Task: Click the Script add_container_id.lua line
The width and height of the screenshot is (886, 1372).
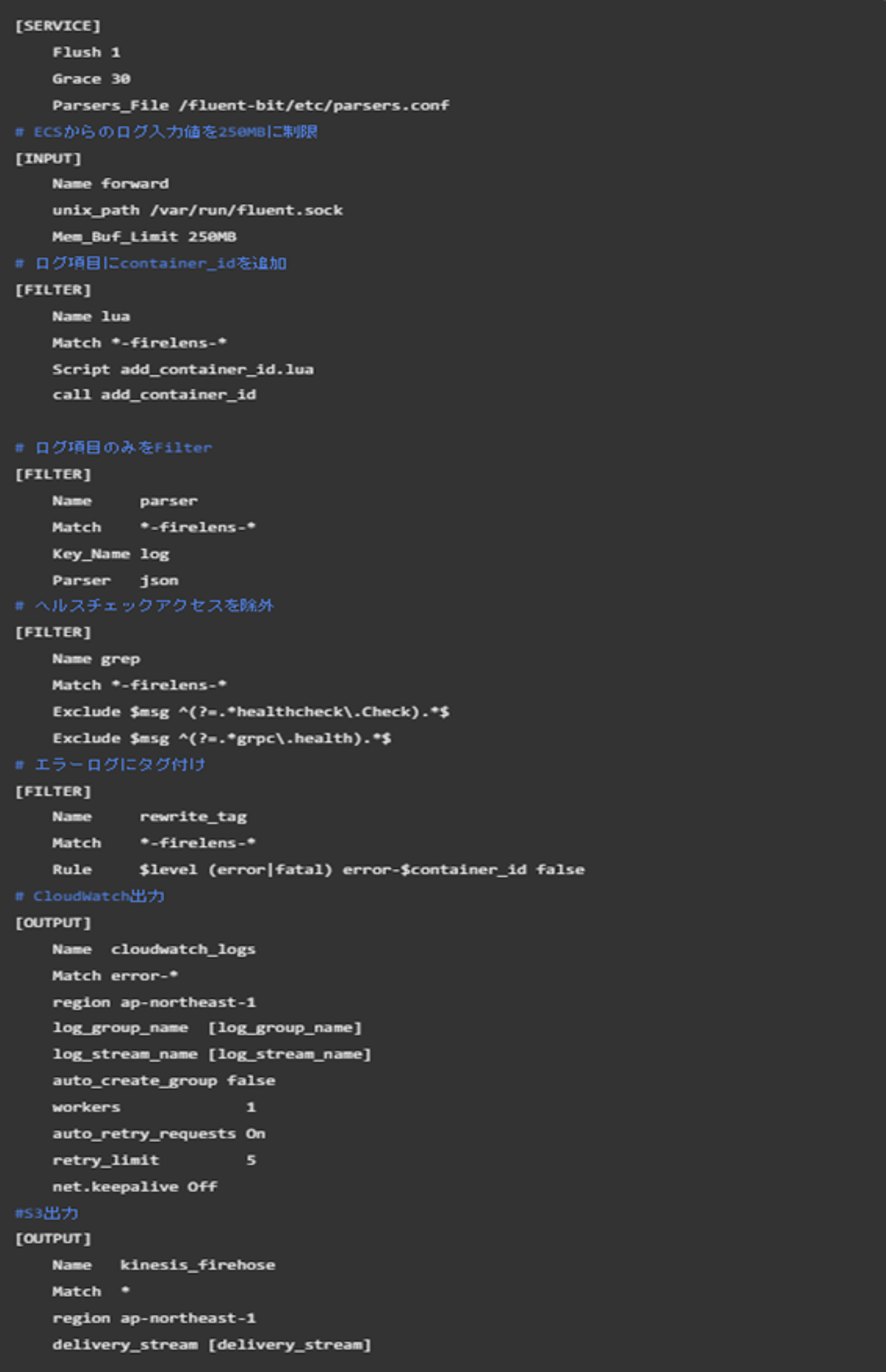Action: (183, 369)
